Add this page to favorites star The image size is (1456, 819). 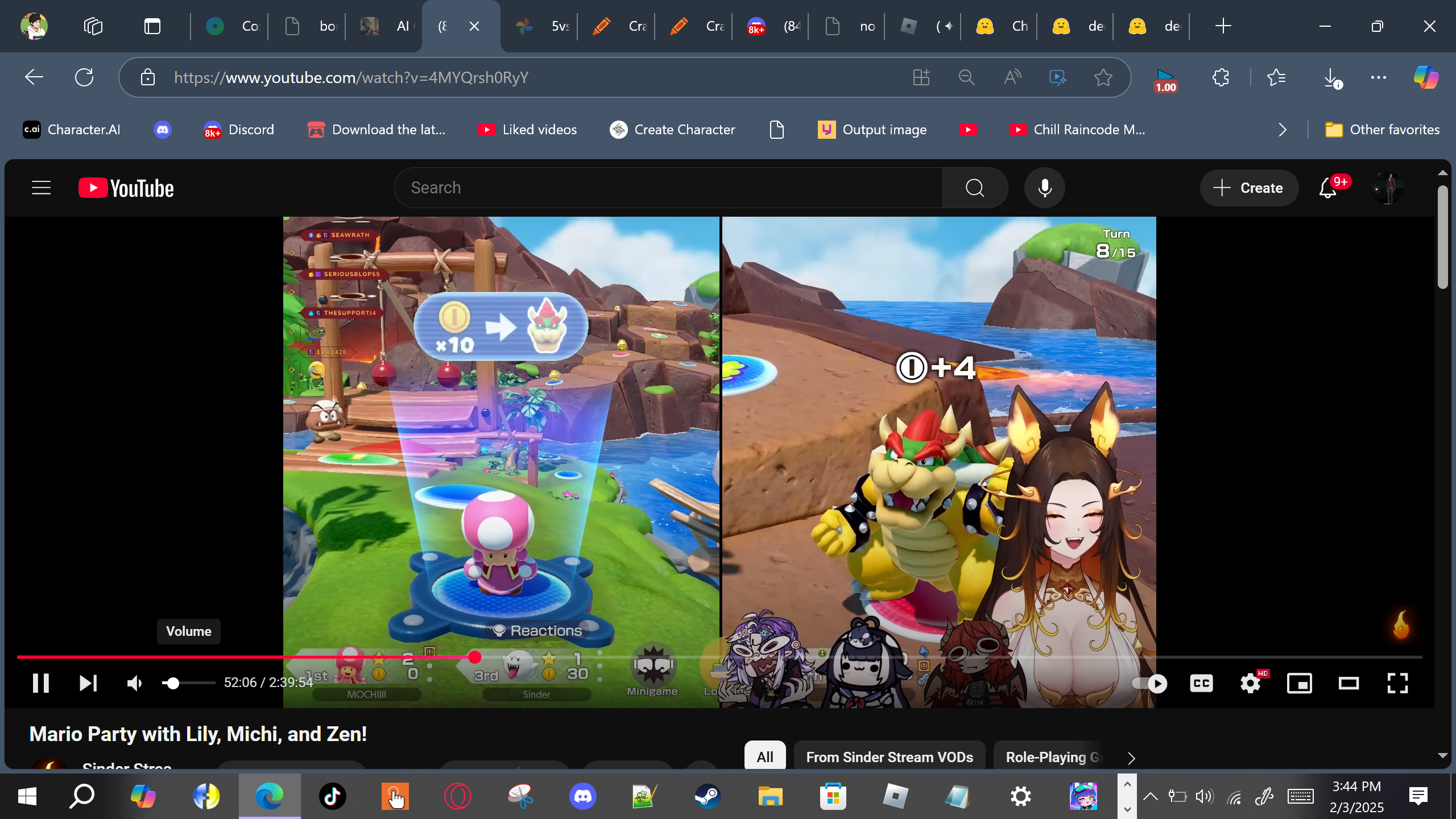1103,77
